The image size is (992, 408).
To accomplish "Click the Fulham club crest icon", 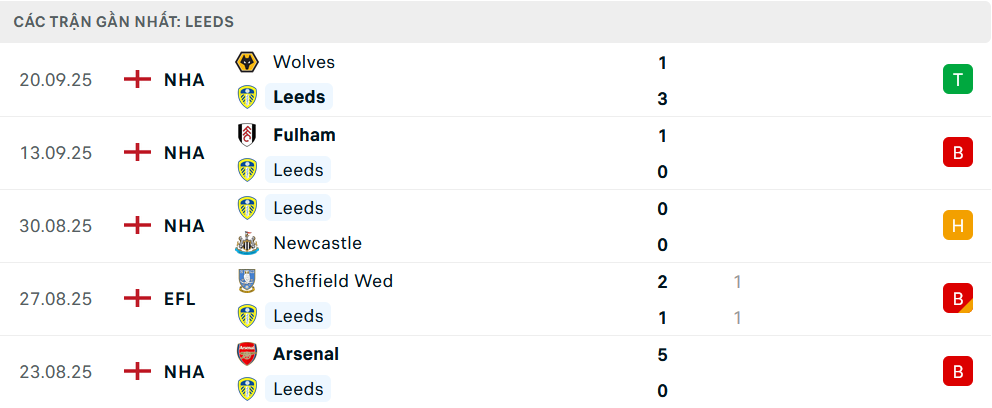I will tap(246, 135).
